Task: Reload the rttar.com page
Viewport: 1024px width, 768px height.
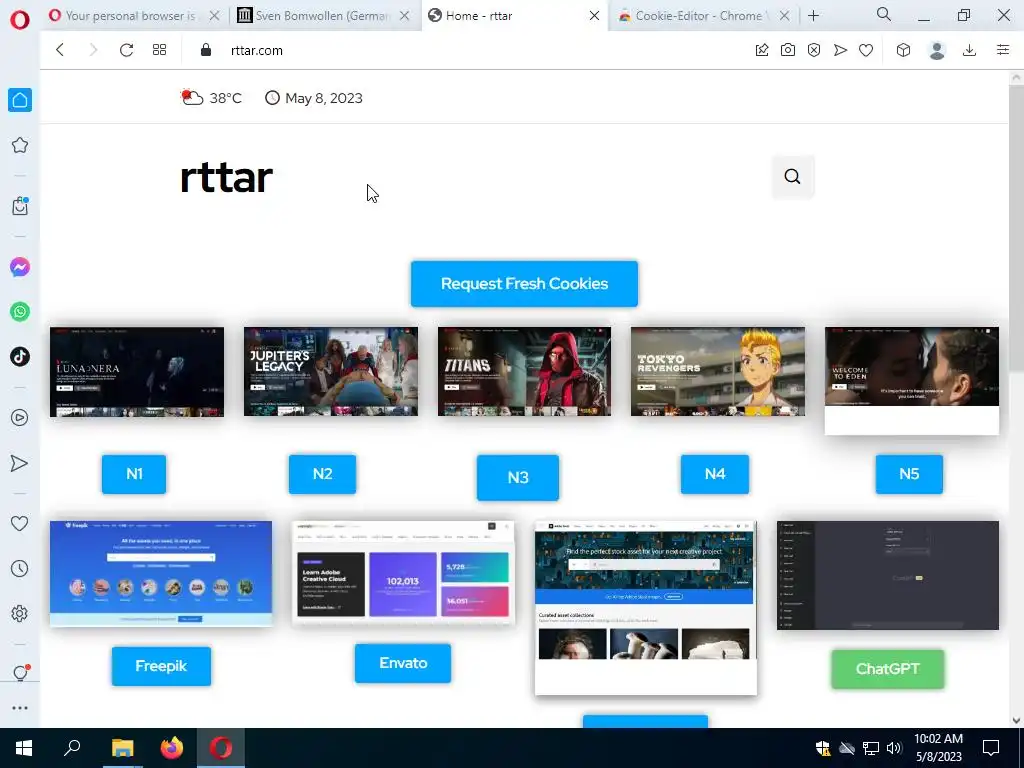Action: (x=126, y=50)
